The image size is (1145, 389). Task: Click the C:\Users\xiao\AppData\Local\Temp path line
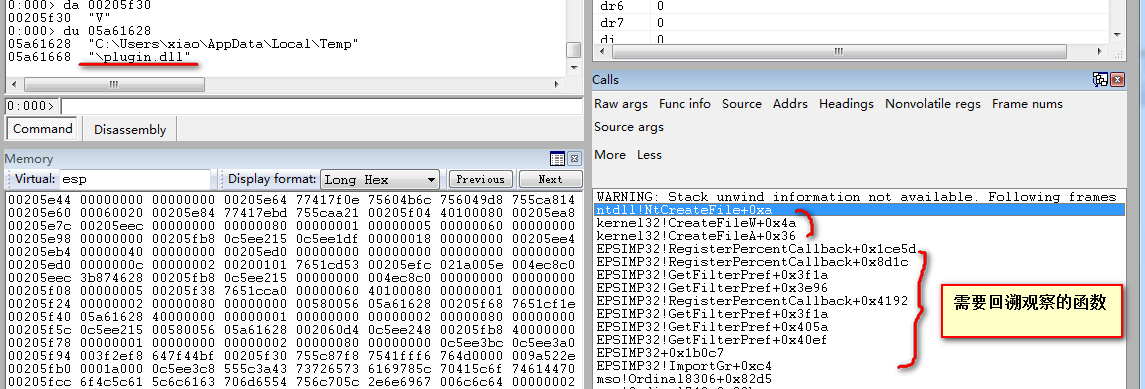(x=223, y=44)
